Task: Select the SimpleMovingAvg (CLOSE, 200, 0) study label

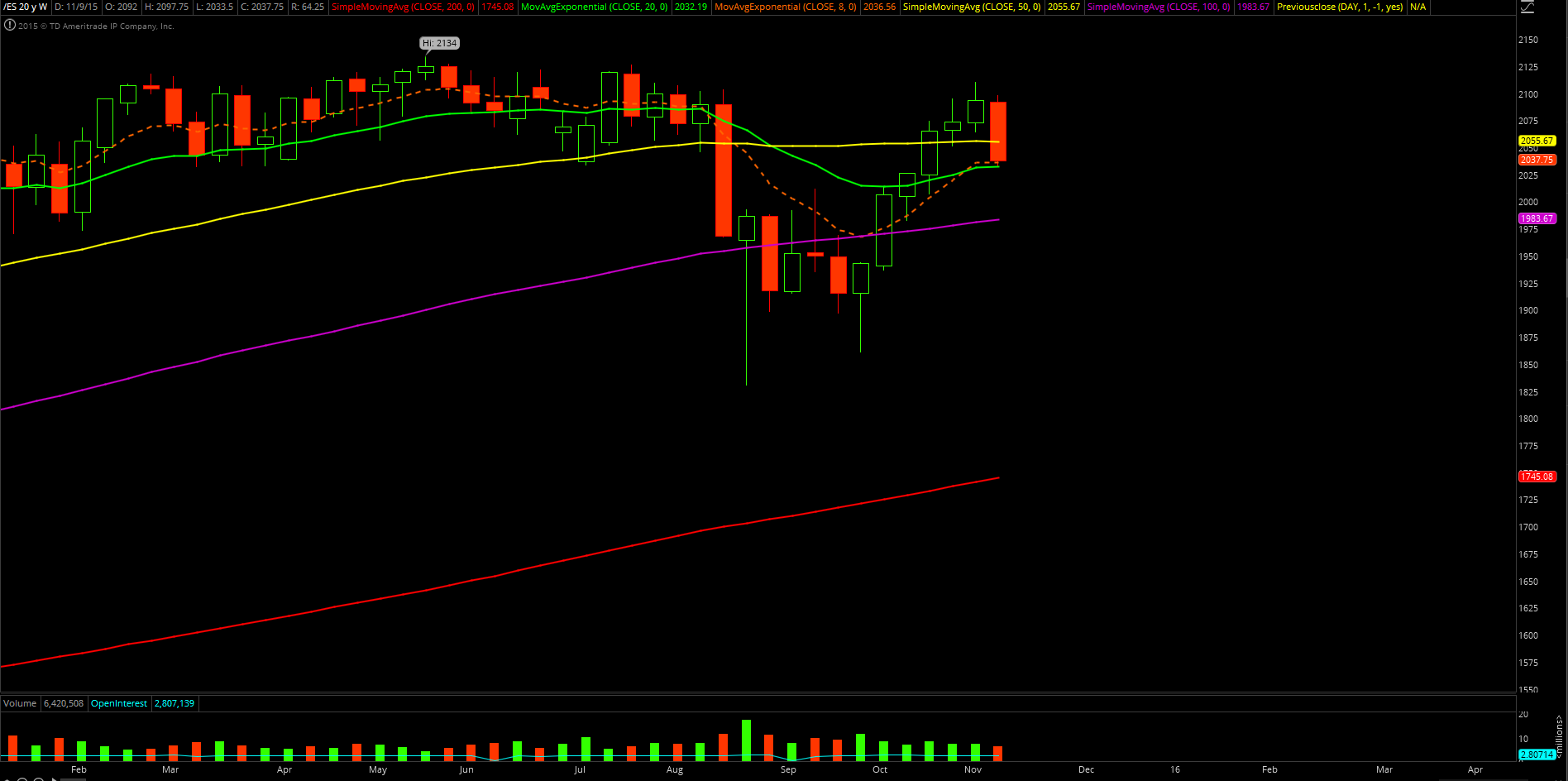Action: point(403,7)
